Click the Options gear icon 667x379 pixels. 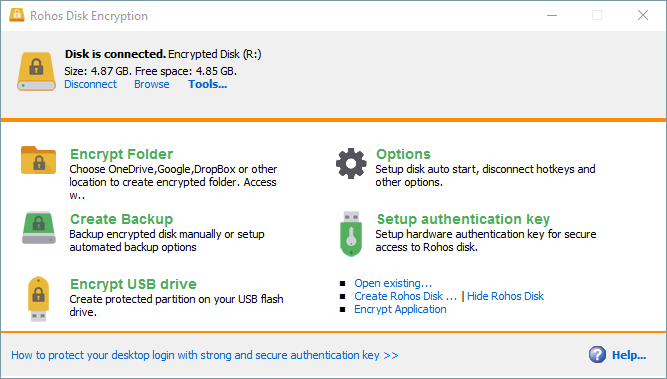click(x=351, y=163)
